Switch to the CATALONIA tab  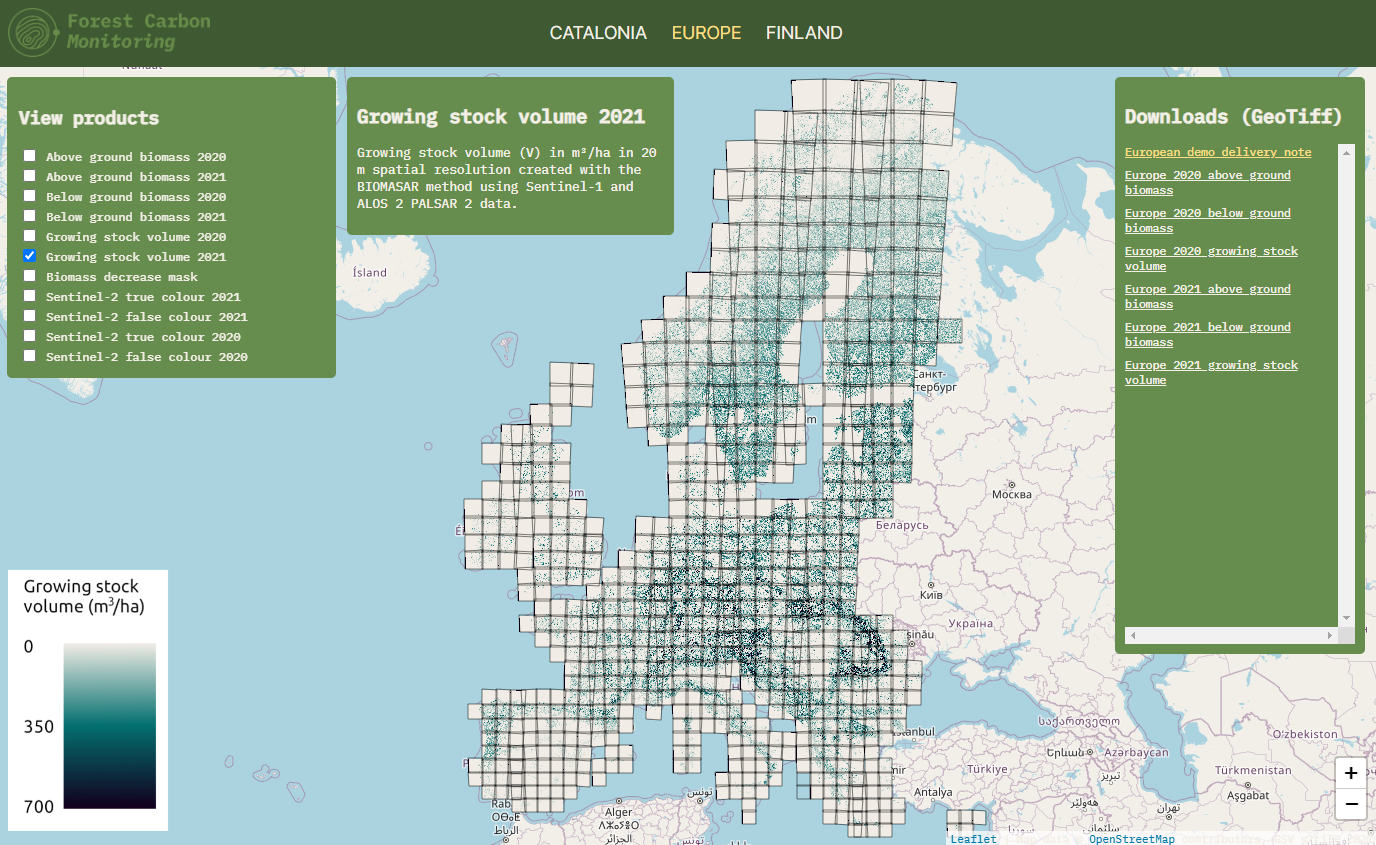point(598,32)
